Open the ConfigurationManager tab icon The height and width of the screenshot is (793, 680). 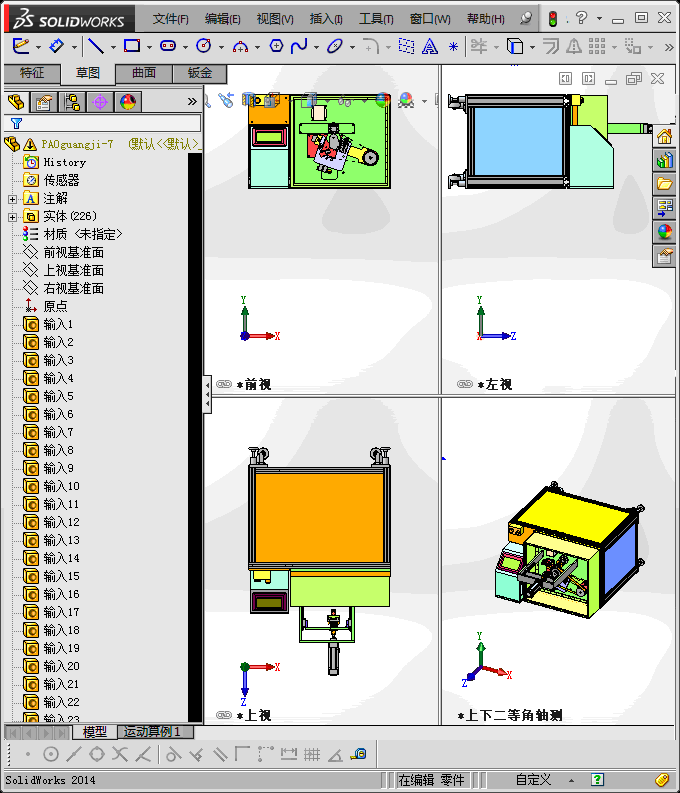pyautogui.click(x=72, y=102)
